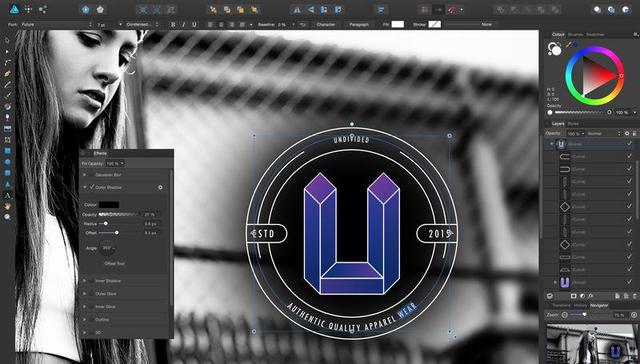This screenshot has width=640, height=364.
Task: Select the Node tool
Action: coord(7,52)
